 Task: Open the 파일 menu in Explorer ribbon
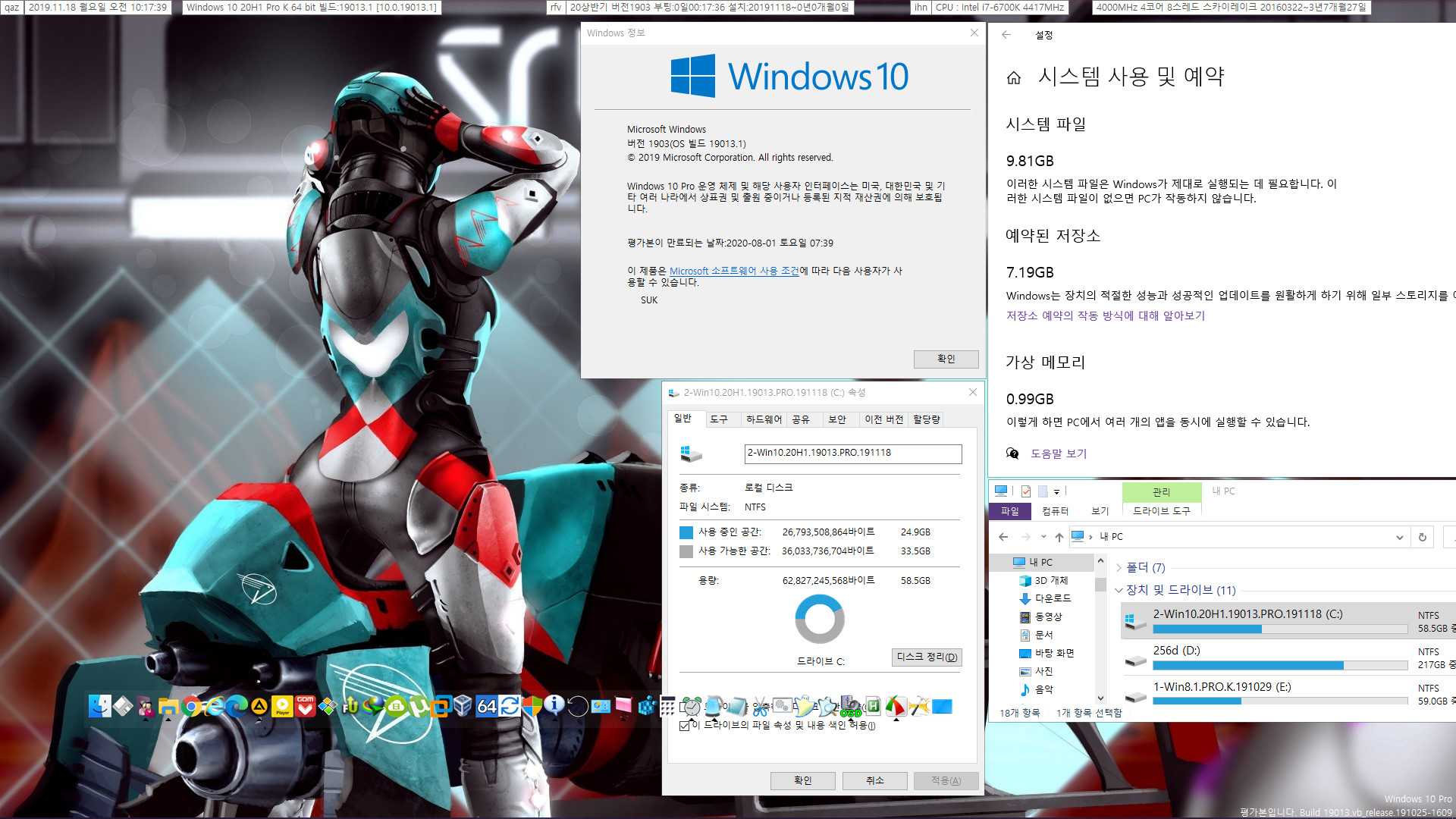(x=1010, y=511)
